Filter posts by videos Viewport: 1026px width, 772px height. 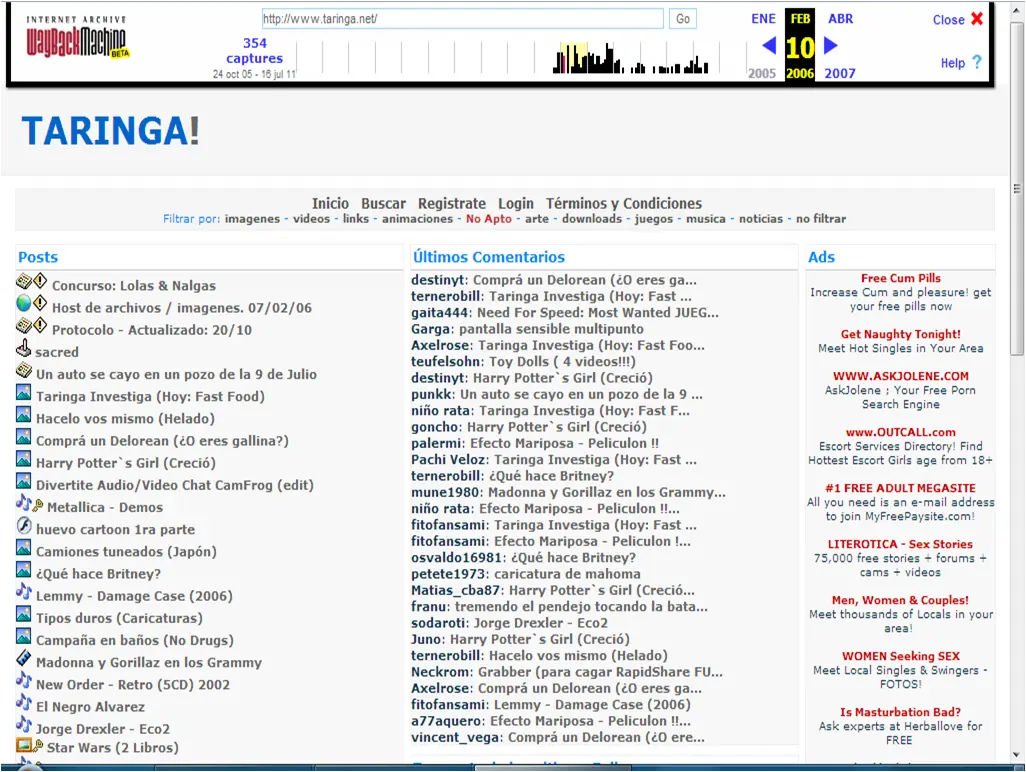[x=311, y=219]
